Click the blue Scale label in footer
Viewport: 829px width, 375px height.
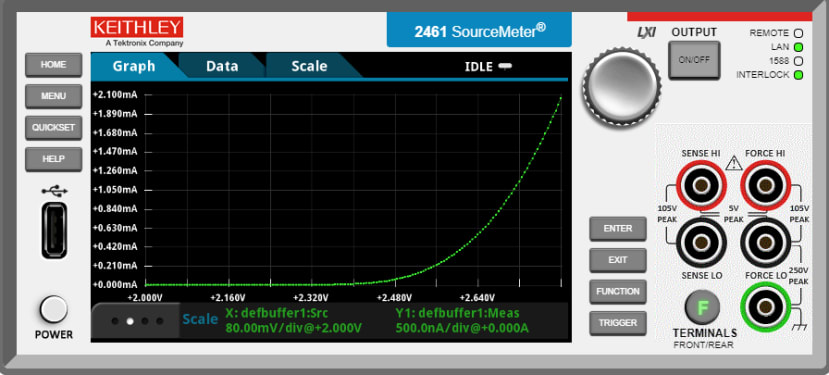200,319
